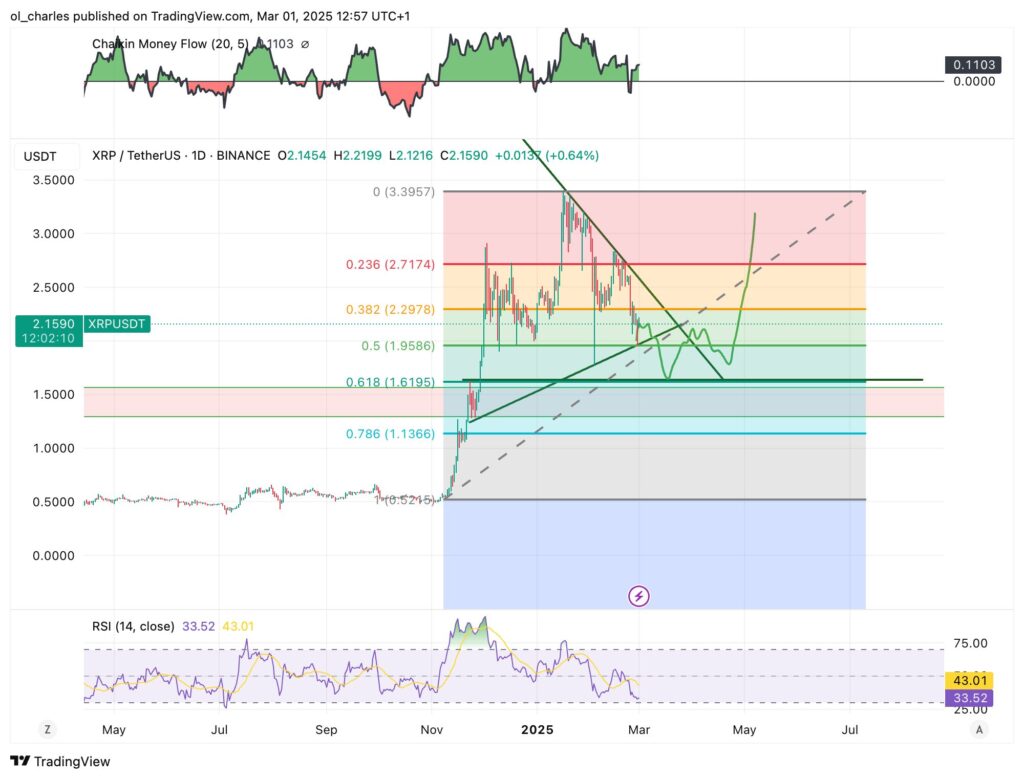The width and height of the screenshot is (1024, 779).
Task: Select the 0.236 (2.7174) Fibonacci label
Action: pos(392,264)
